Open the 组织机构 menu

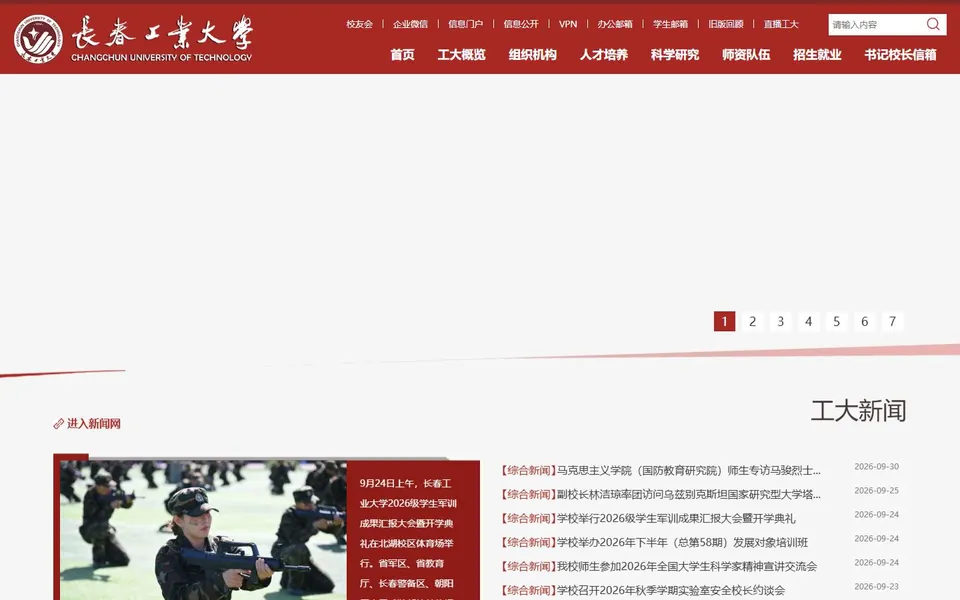click(533, 54)
